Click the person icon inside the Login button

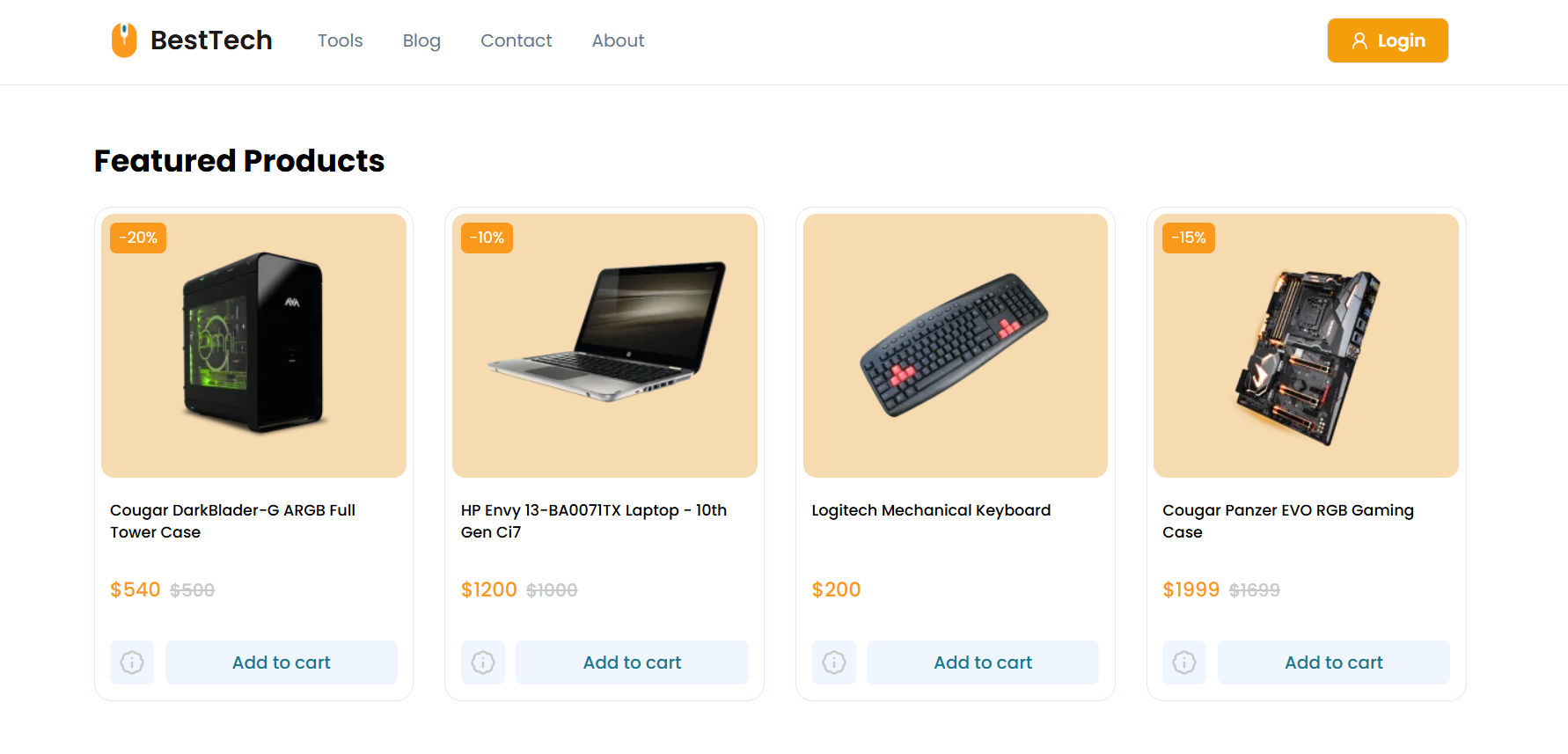(x=1359, y=40)
